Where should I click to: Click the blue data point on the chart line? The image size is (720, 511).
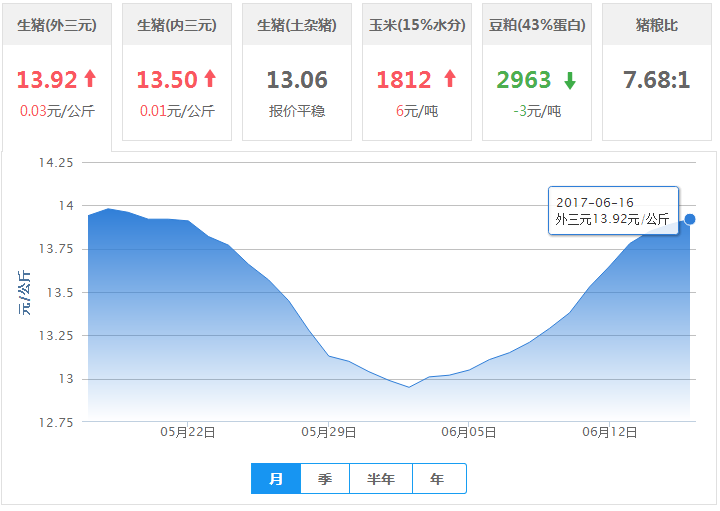690,219
